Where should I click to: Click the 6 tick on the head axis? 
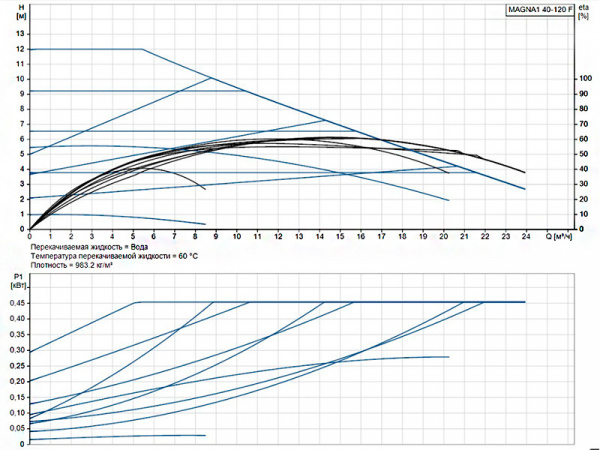click(x=22, y=138)
